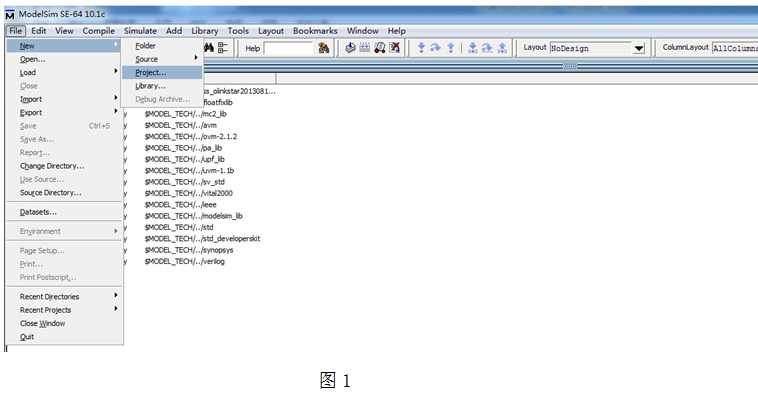This screenshot has width=758, height=395.
Task: Select the $MODEL_TECH/../ovm-2.1.2 row
Action: [191, 137]
